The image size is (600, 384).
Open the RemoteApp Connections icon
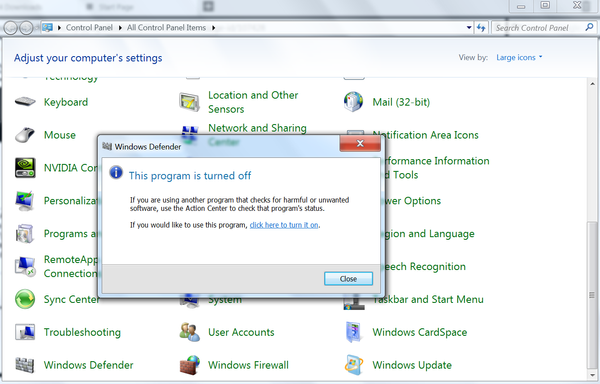25,267
